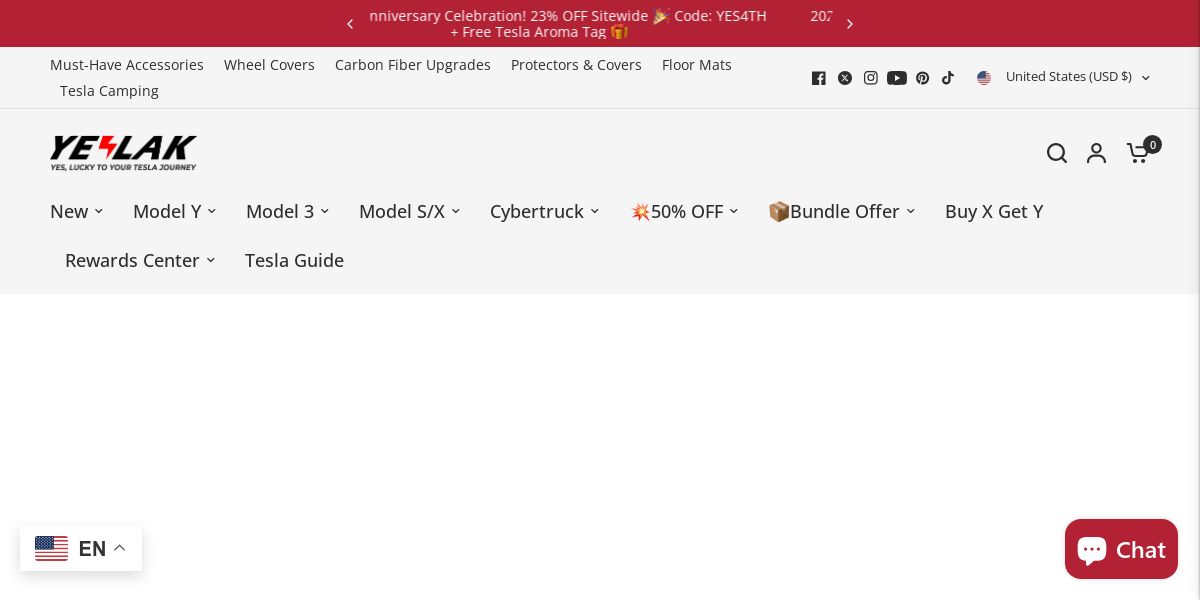Image resolution: width=1200 pixels, height=600 pixels.
Task: Go to Protectors & Covers
Action: click(576, 65)
